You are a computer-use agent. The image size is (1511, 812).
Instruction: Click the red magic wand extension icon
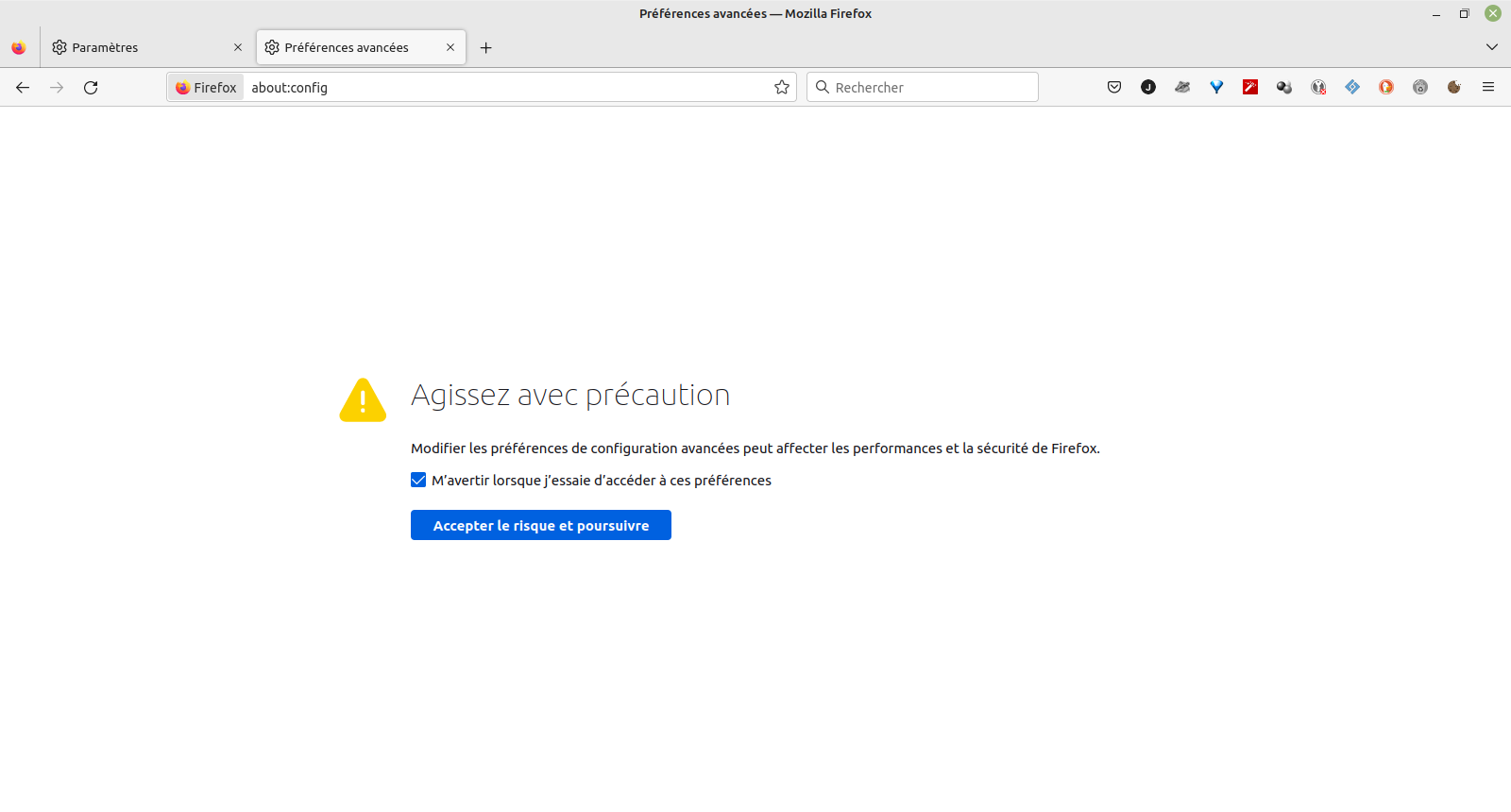(x=1250, y=87)
